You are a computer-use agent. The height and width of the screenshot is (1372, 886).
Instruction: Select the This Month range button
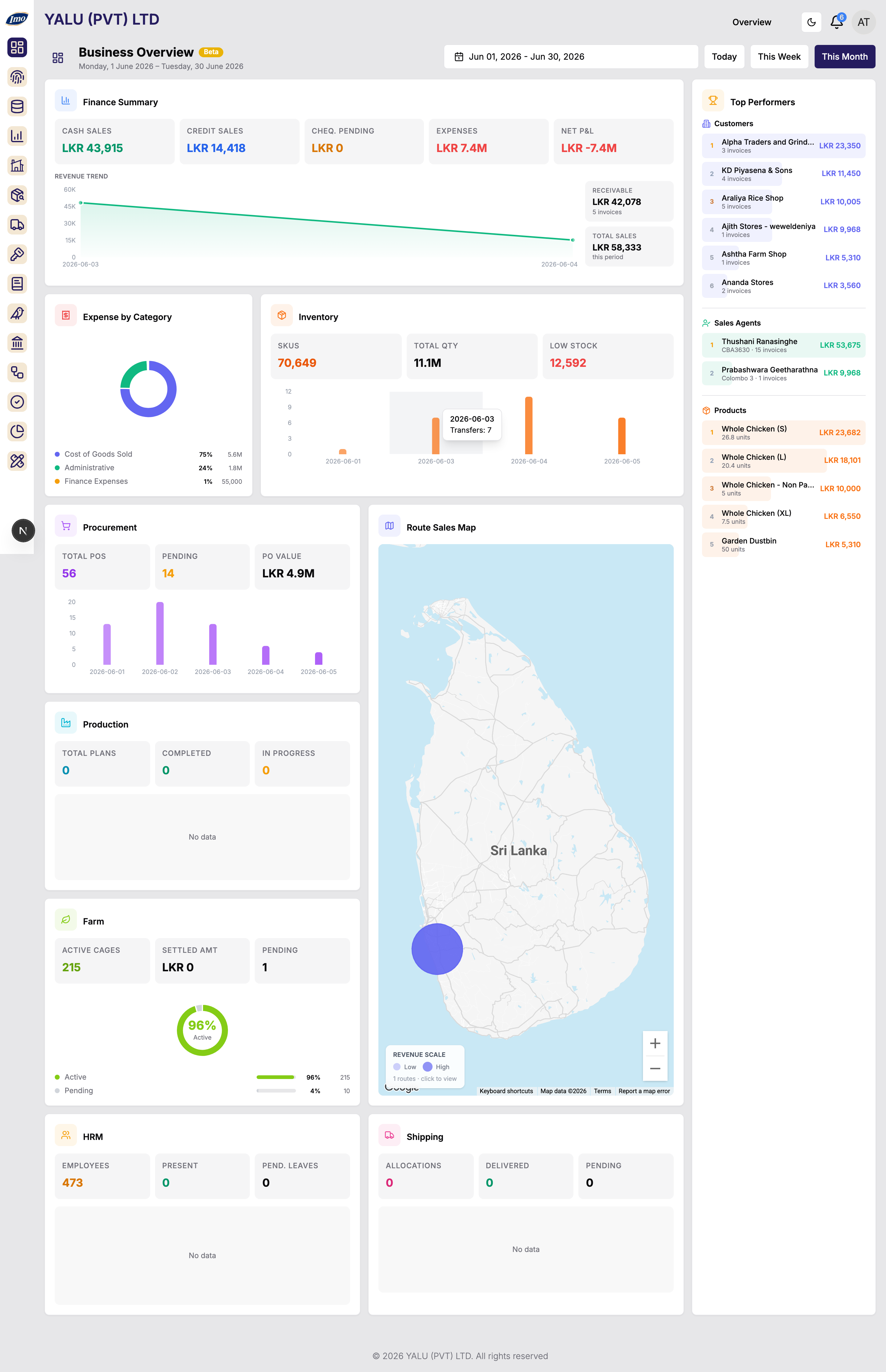844,56
